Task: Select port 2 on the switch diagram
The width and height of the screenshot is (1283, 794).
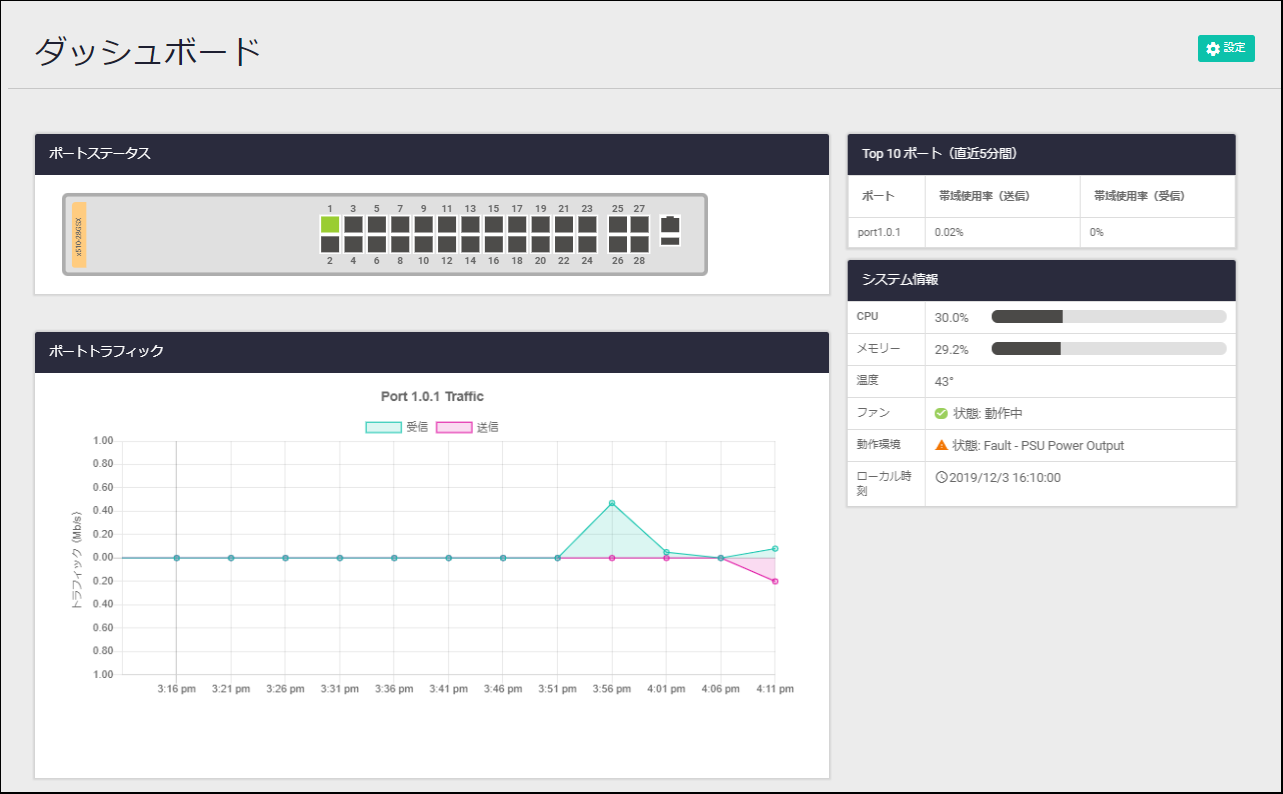Action: [x=330, y=244]
